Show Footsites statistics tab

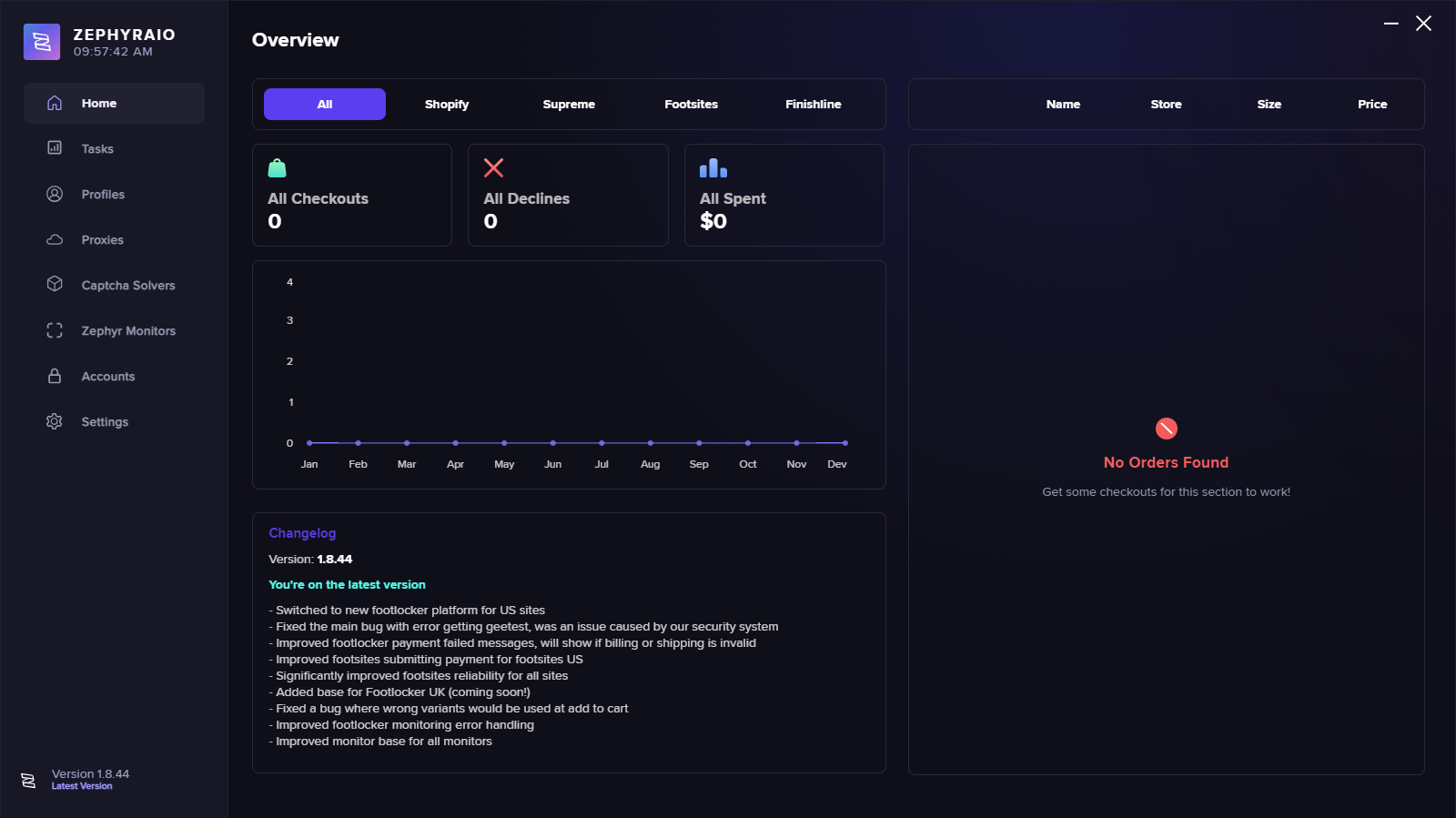tap(691, 105)
